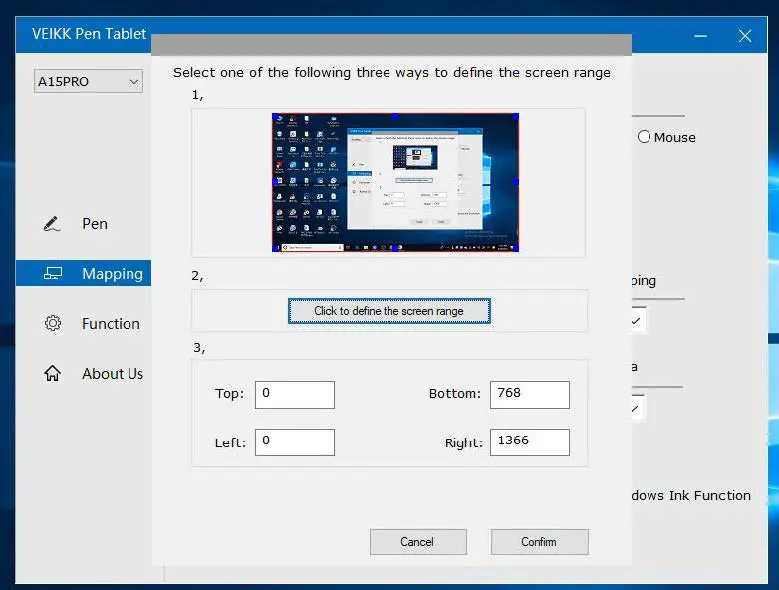Toggle the checked checkbox under the 'ping' label
Viewport: 779px width, 590px height.
click(636, 321)
